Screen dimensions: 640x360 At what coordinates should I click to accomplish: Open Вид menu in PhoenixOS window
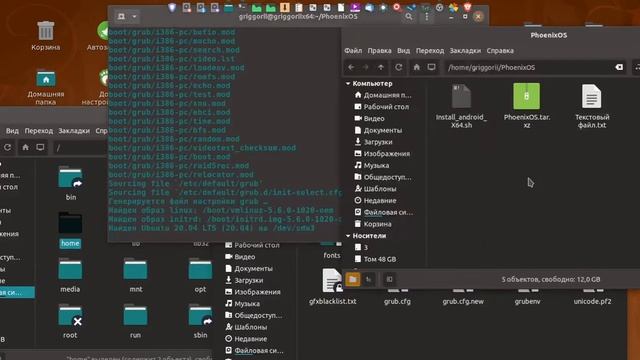pyautogui.click(x=403, y=51)
